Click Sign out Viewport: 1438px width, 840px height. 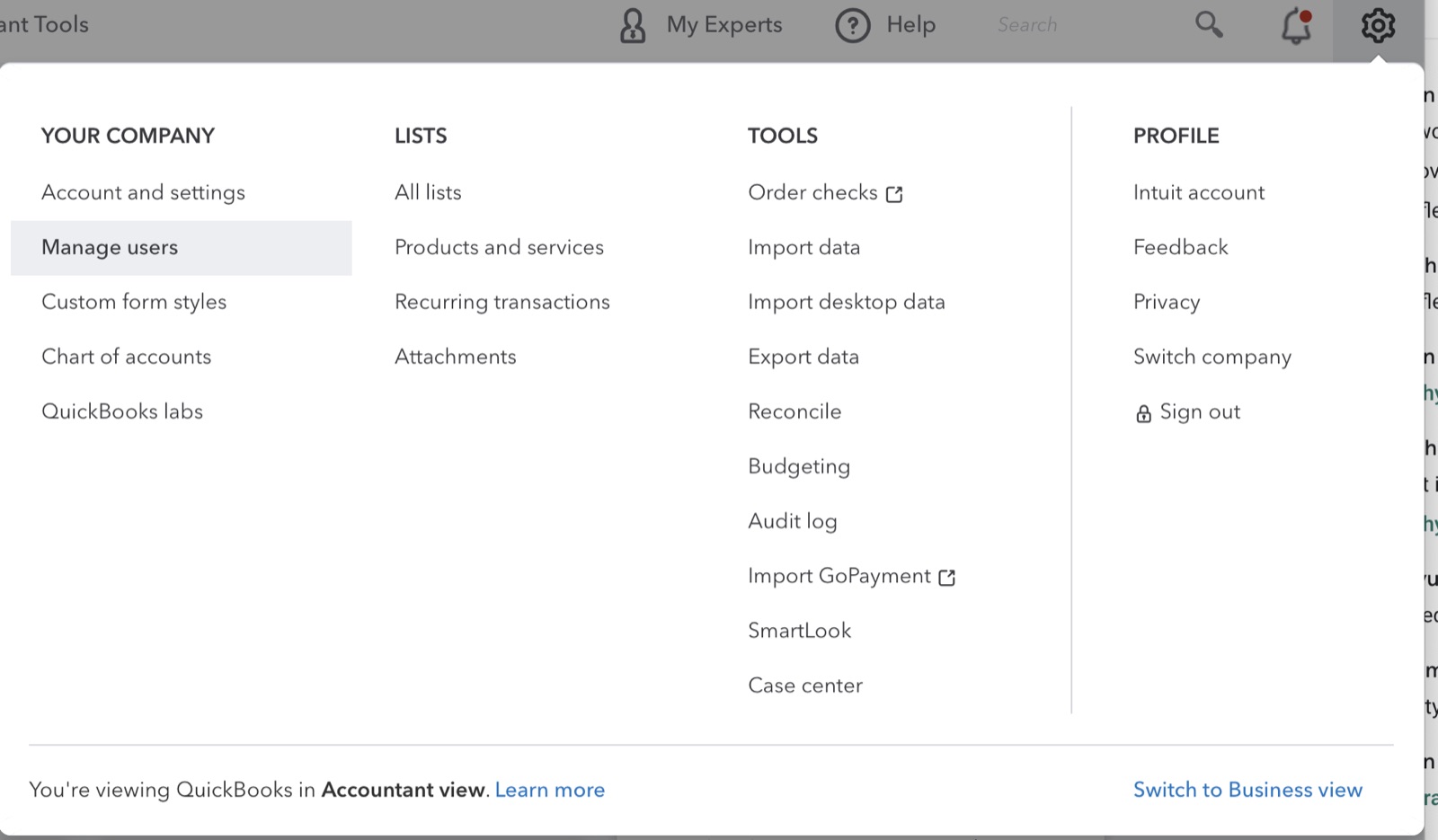[1200, 411]
